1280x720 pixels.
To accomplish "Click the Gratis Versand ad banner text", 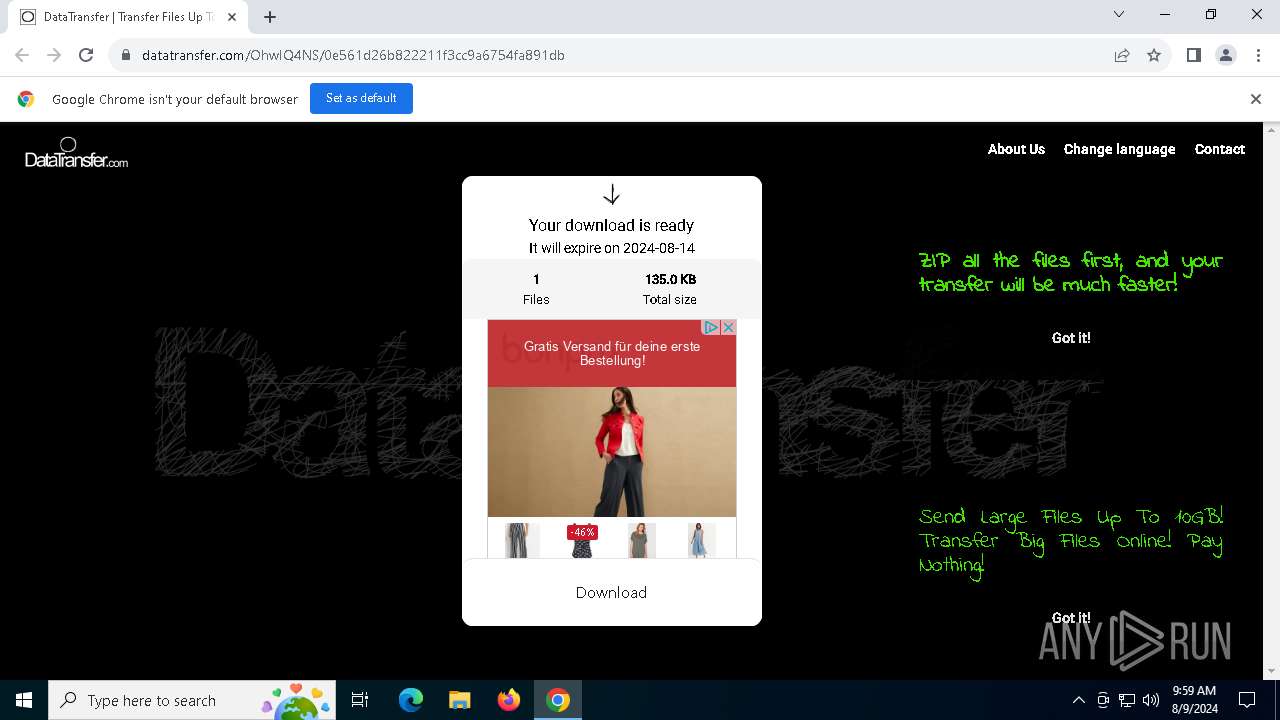I will coord(612,353).
